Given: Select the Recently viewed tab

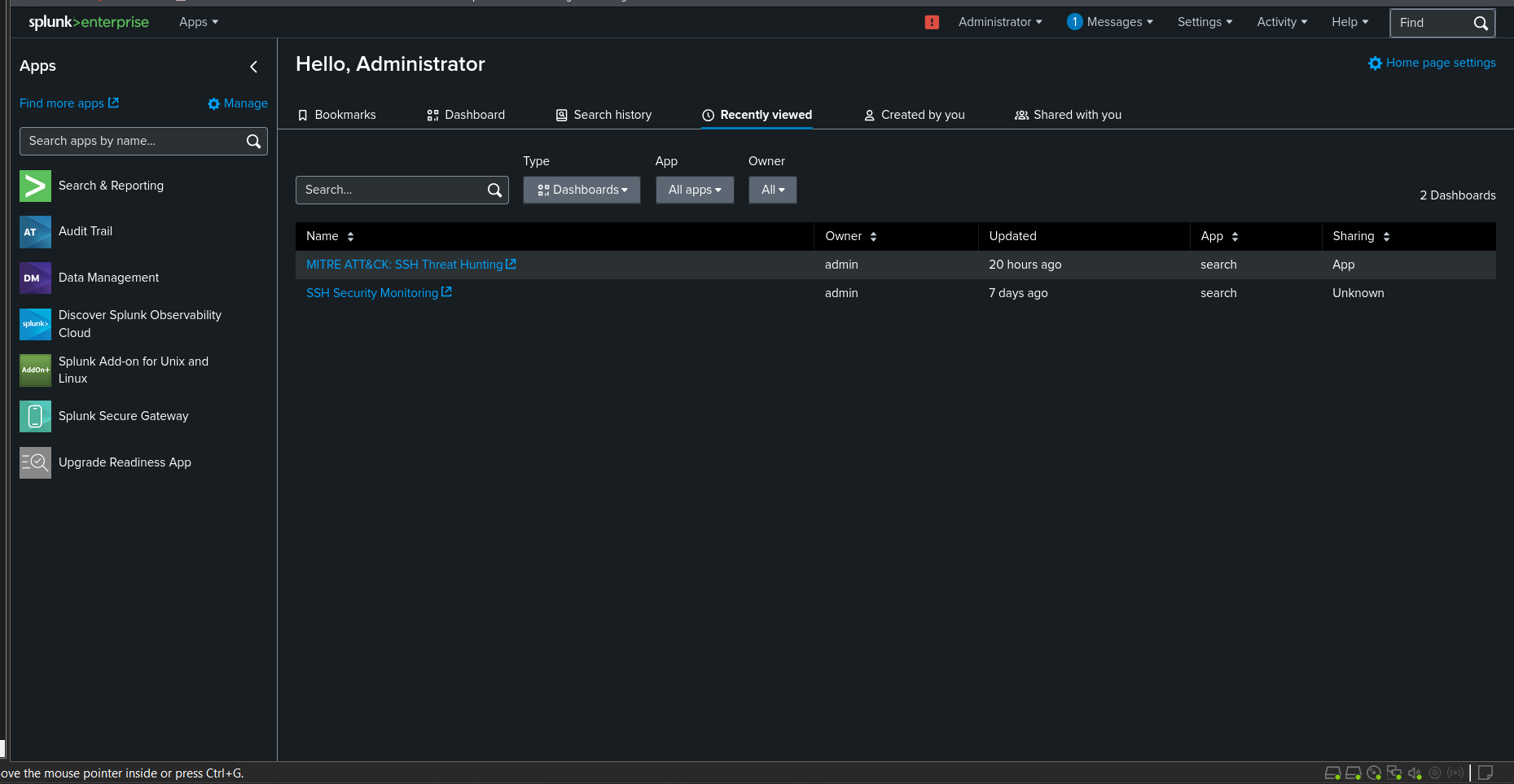Looking at the screenshot, I should coord(757,115).
